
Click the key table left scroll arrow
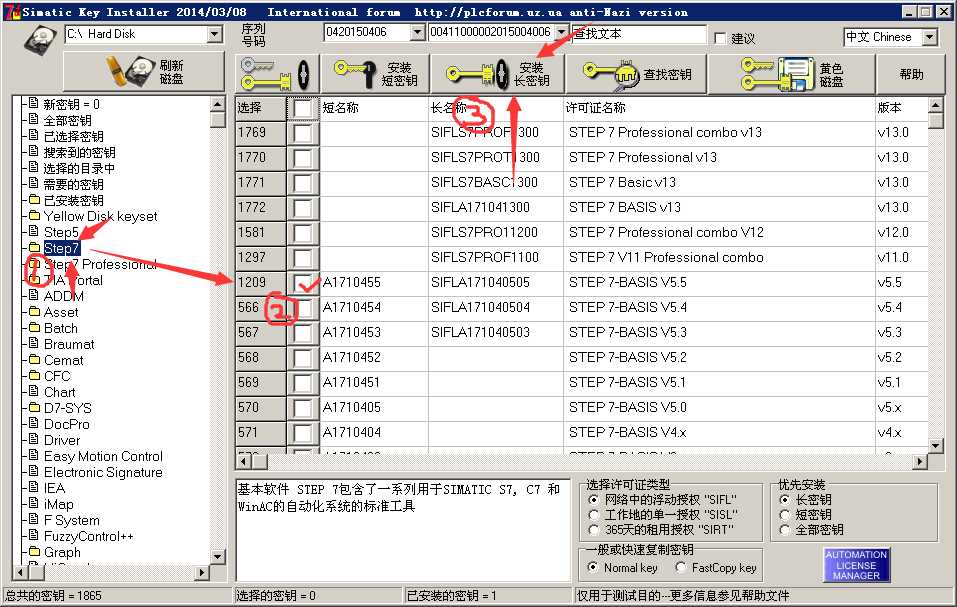[244, 462]
